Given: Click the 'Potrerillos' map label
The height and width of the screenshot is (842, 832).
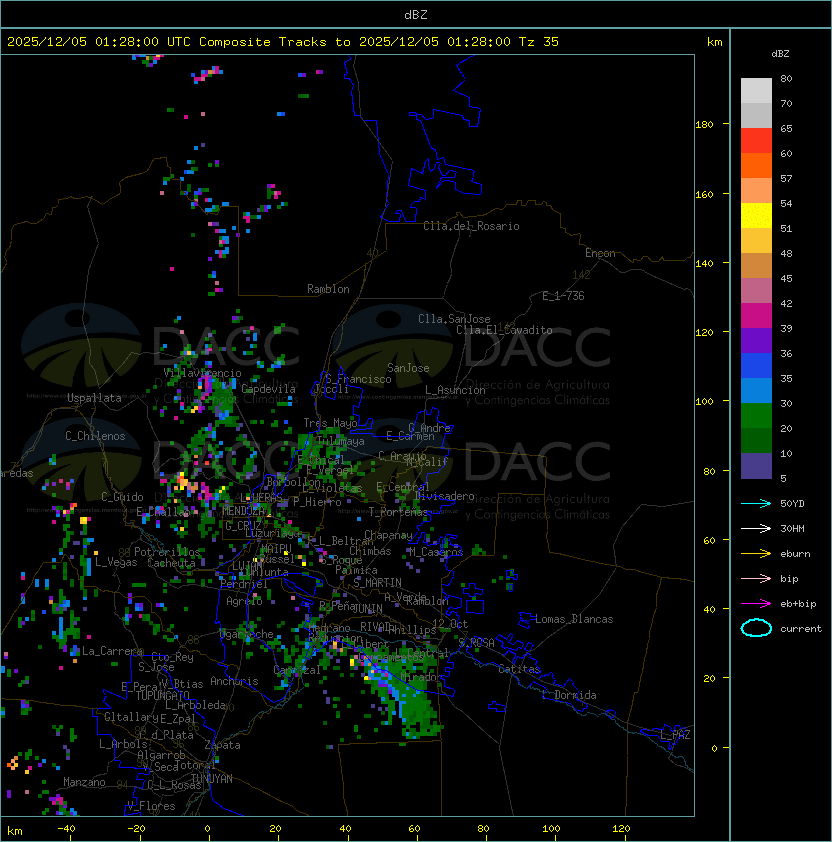Looking at the screenshot, I should pyautogui.click(x=167, y=552).
